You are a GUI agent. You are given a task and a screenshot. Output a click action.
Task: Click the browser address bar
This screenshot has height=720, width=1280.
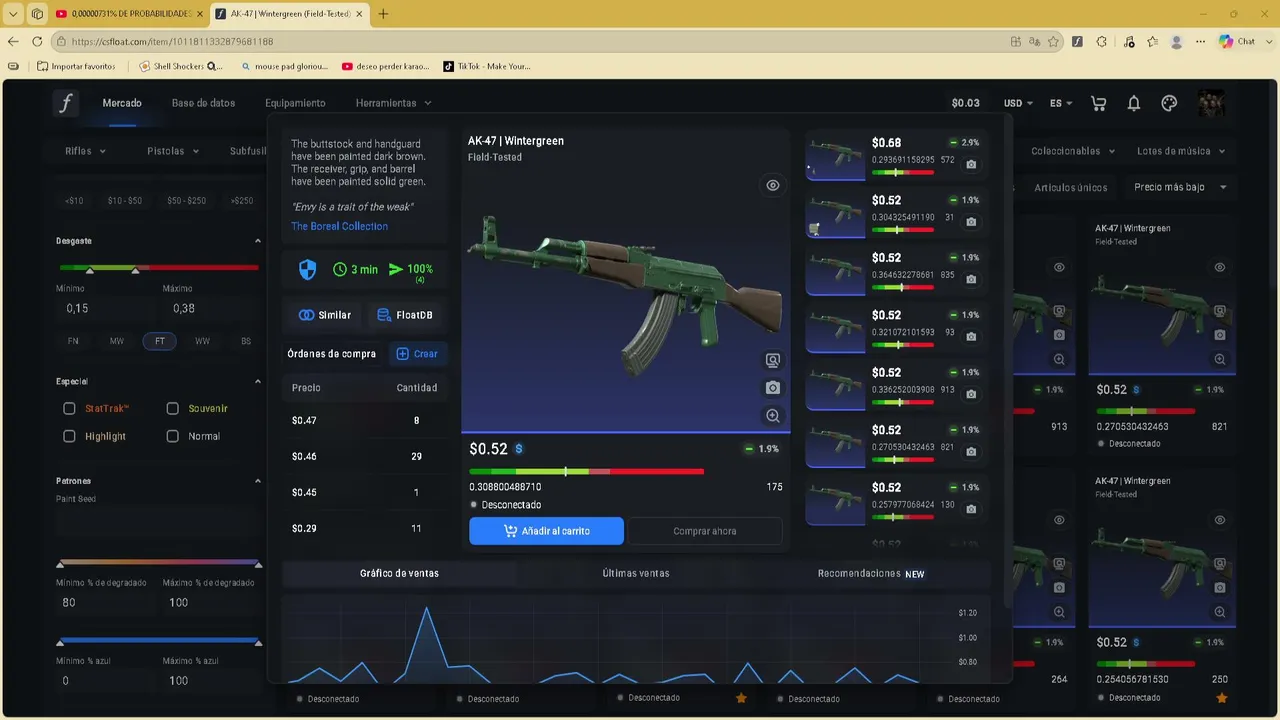[530, 41]
